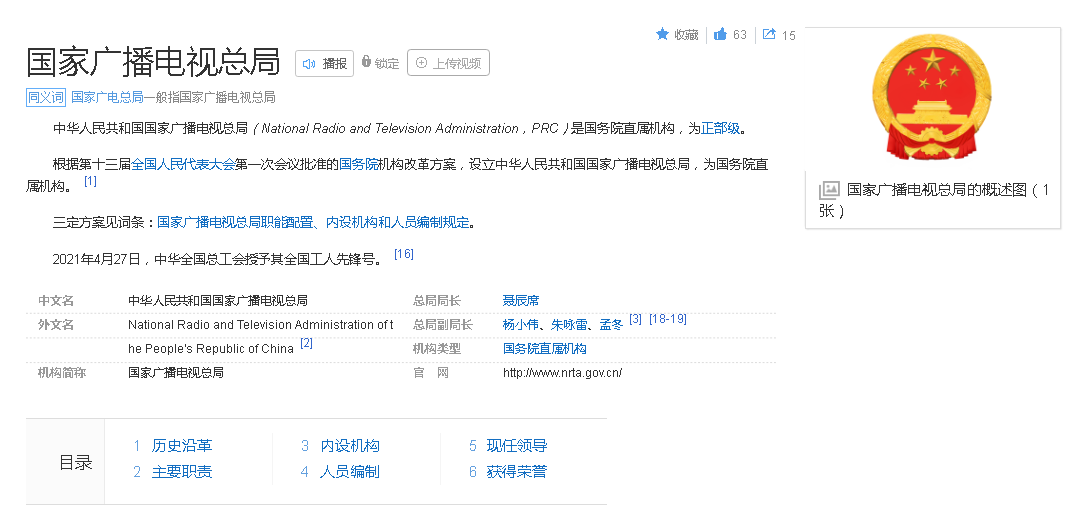The image size is (1076, 517).
Task: Click the 中文名 field label
Action: 56,301
